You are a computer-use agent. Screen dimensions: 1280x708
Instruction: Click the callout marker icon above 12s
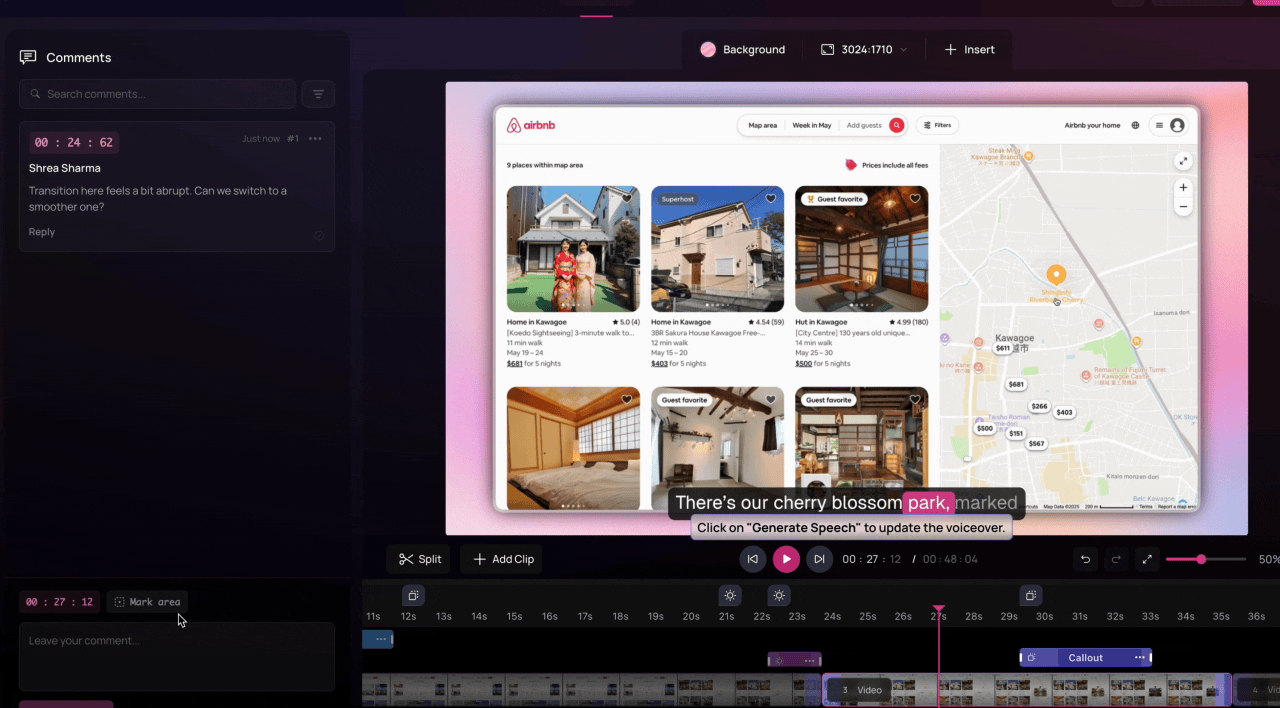[412, 595]
